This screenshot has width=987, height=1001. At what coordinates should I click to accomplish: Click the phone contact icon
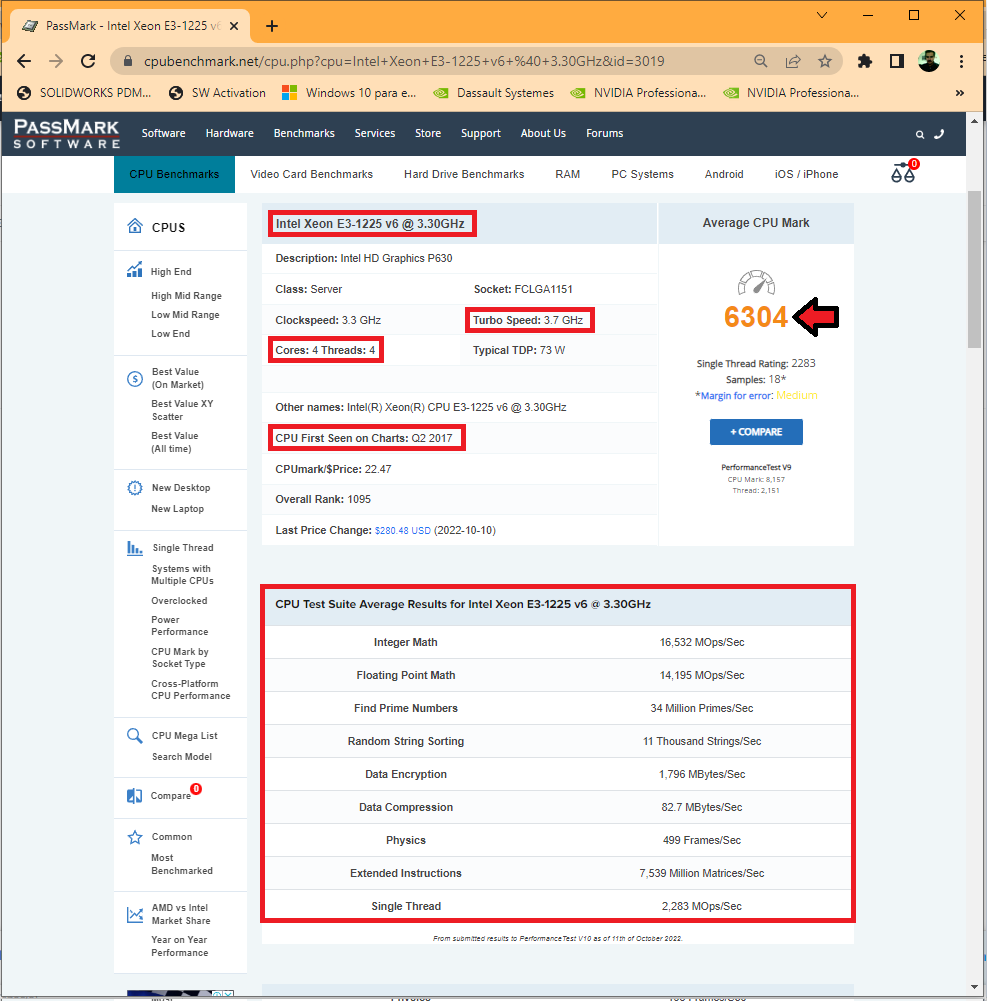click(x=939, y=134)
